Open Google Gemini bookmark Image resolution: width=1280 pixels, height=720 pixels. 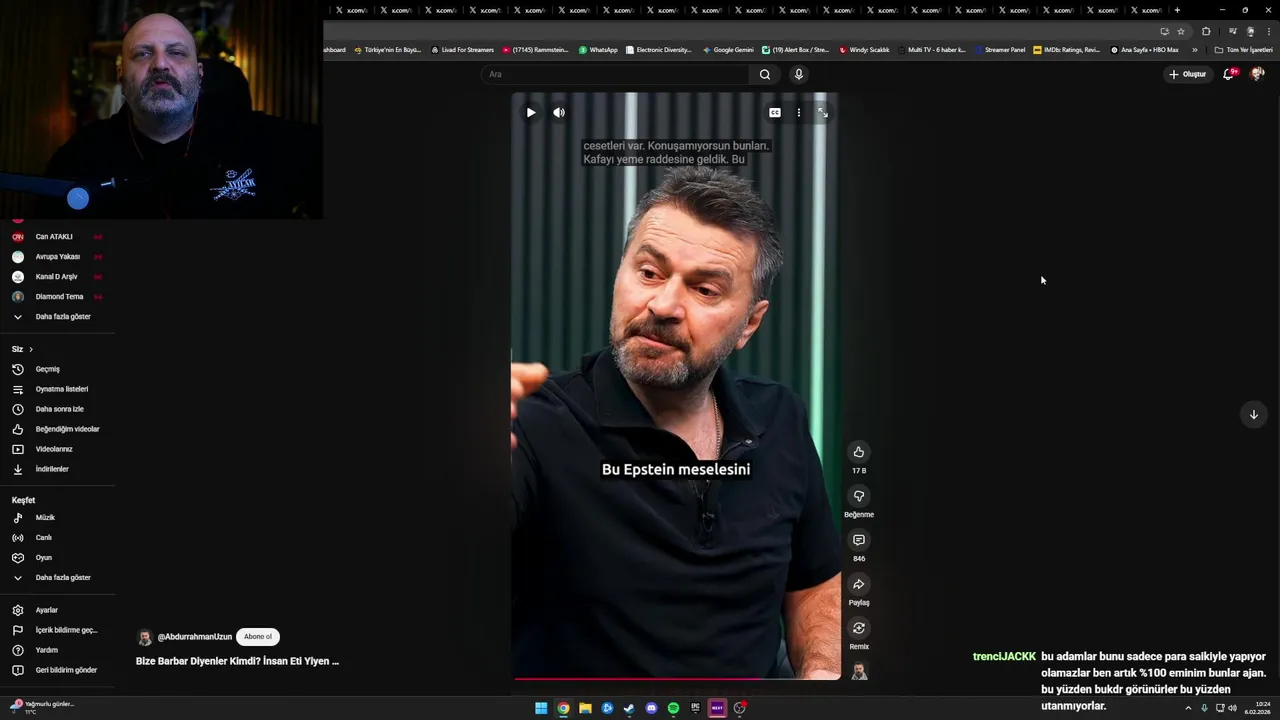(728, 50)
